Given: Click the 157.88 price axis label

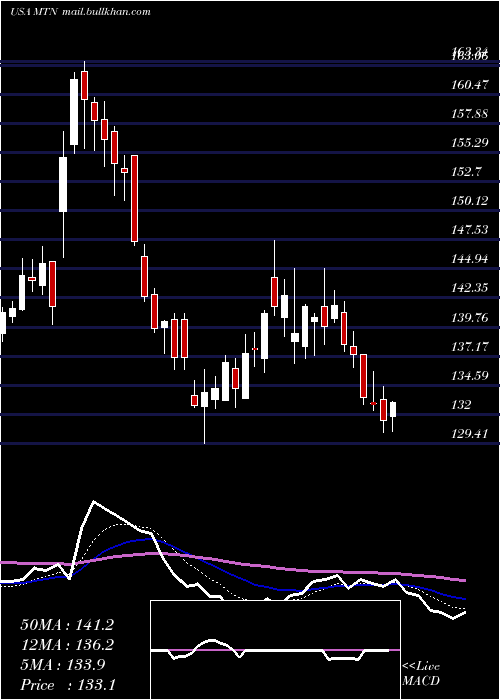Looking at the screenshot, I should click(x=470, y=114).
